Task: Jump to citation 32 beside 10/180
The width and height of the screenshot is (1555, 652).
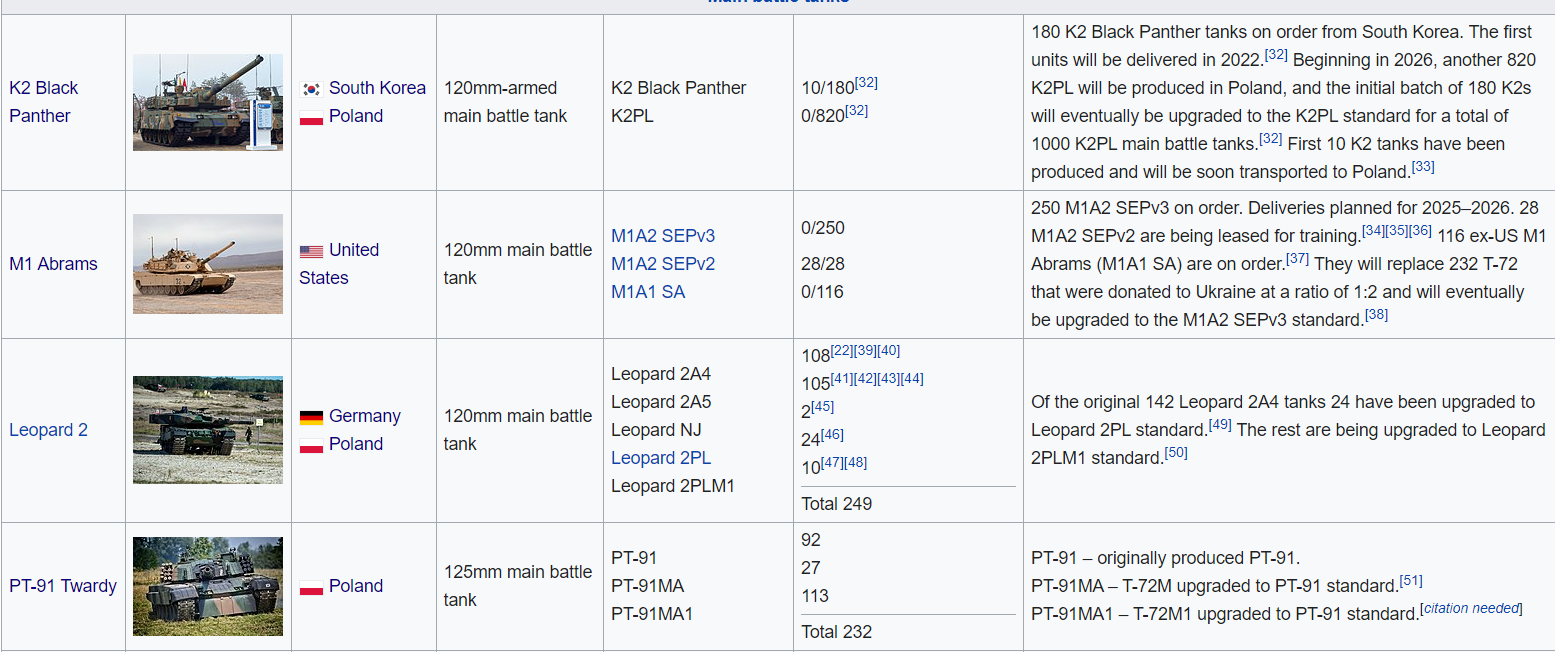Action: pos(866,83)
